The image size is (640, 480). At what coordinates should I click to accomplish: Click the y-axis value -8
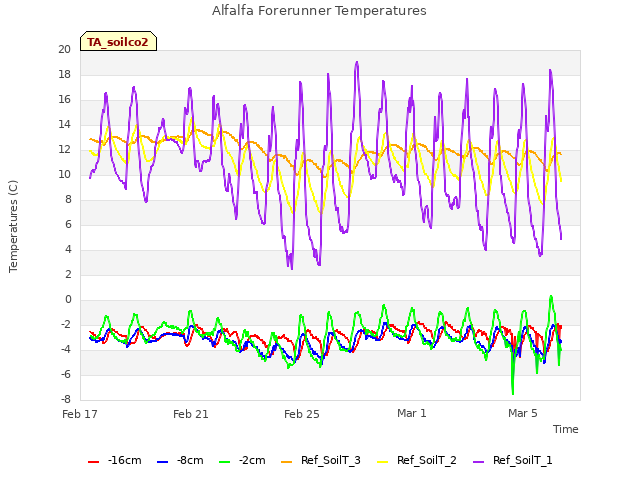point(66,400)
